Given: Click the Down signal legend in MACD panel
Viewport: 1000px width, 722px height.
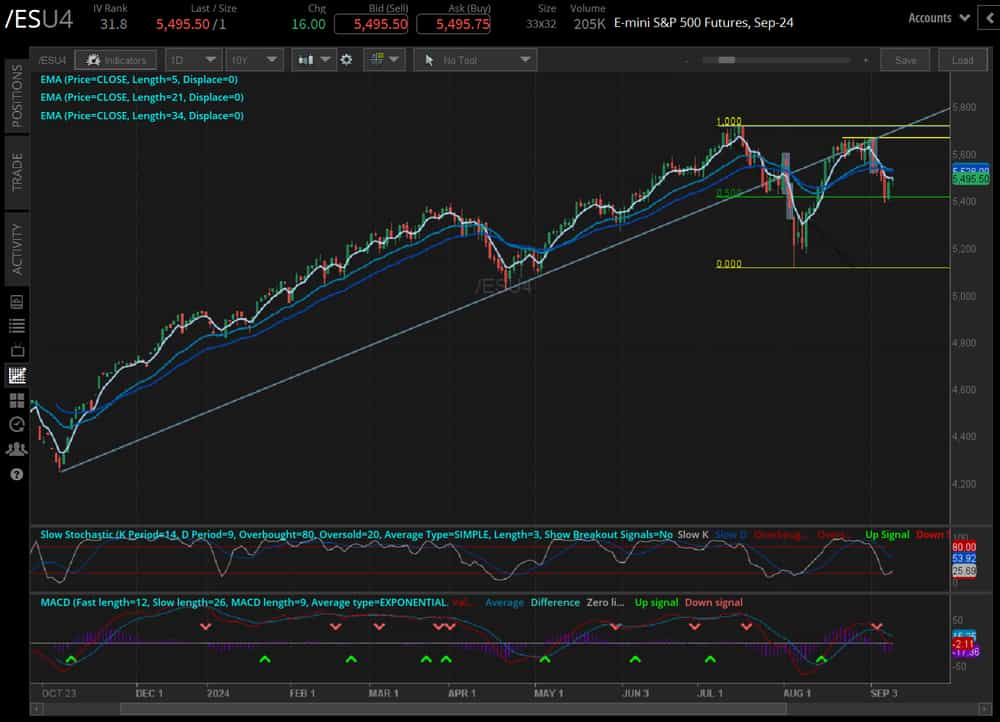Looking at the screenshot, I should pyautogui.click(x=714, y=602).
